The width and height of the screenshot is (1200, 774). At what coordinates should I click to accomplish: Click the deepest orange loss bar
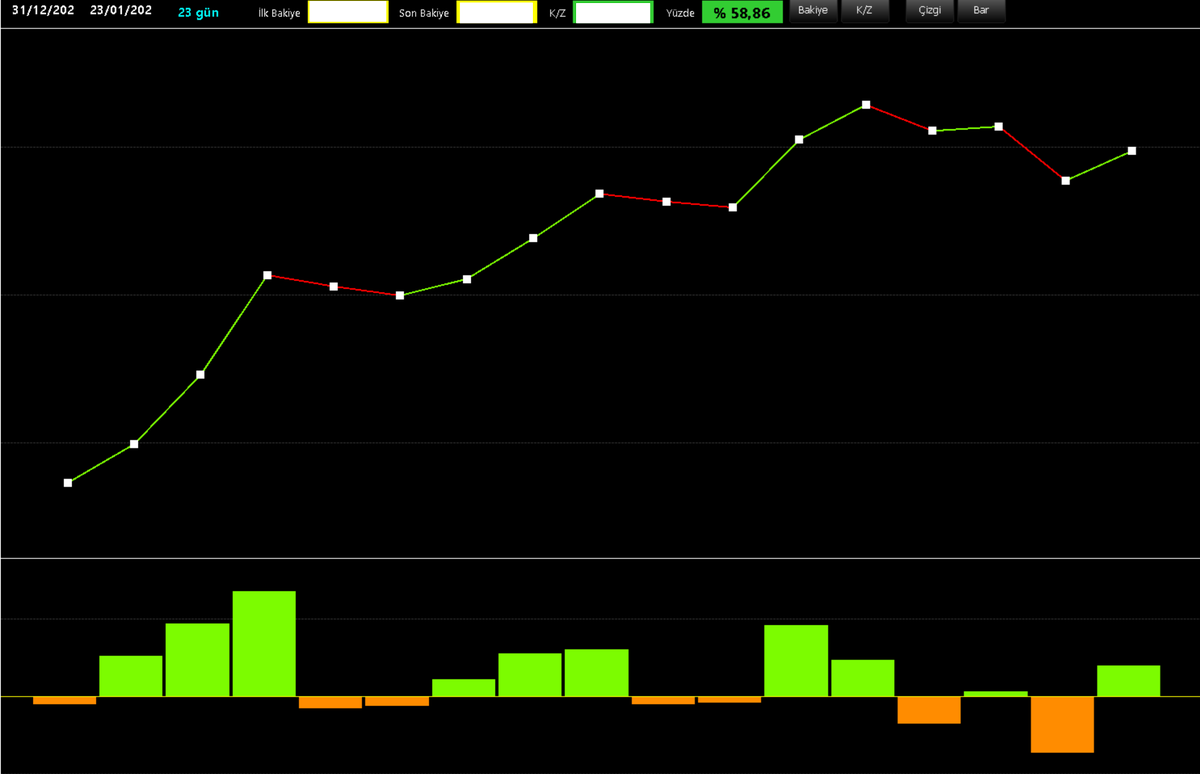(1062, 724)
